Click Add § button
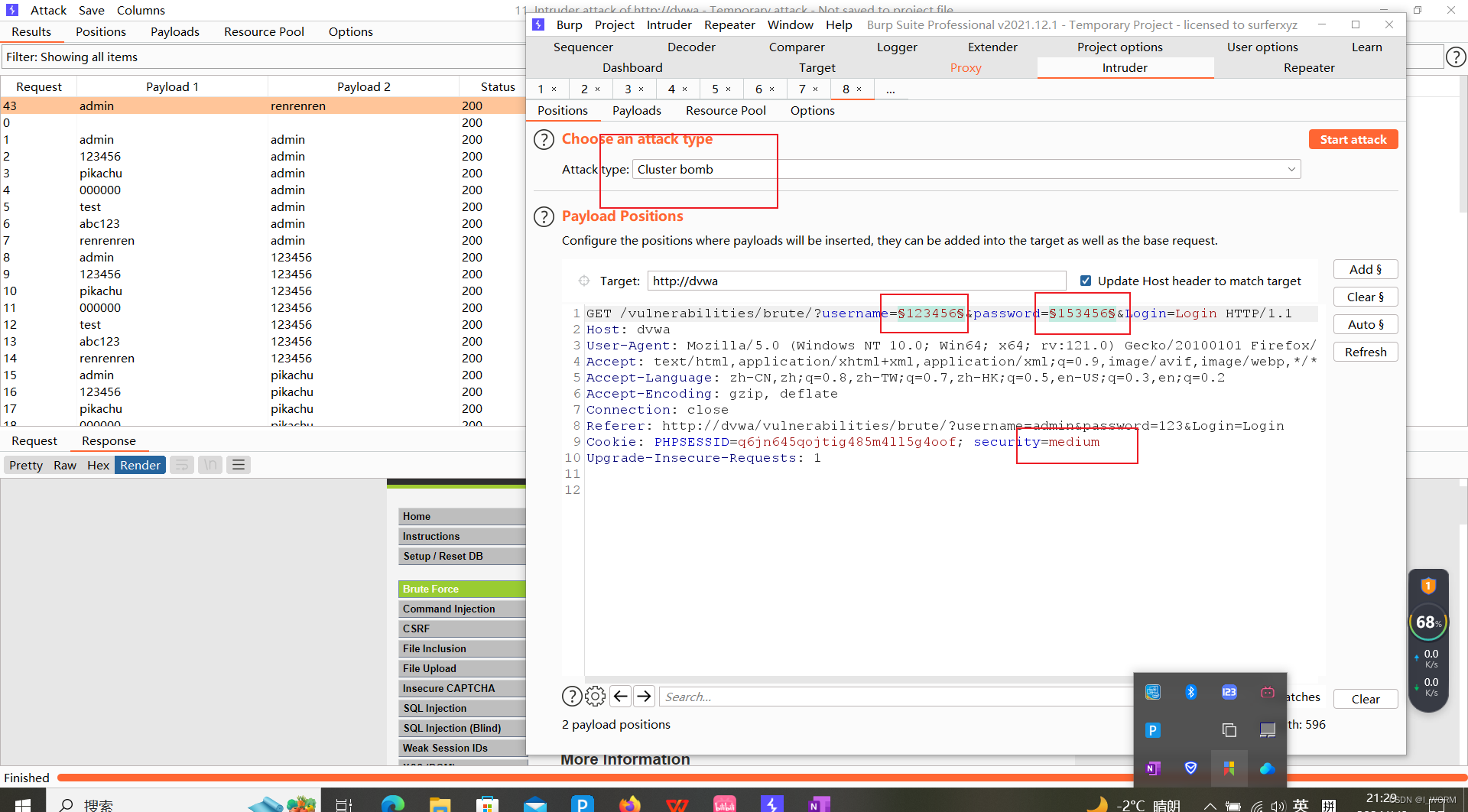The height and width of the screenshot is (812, 1468). coord(1366,269)
